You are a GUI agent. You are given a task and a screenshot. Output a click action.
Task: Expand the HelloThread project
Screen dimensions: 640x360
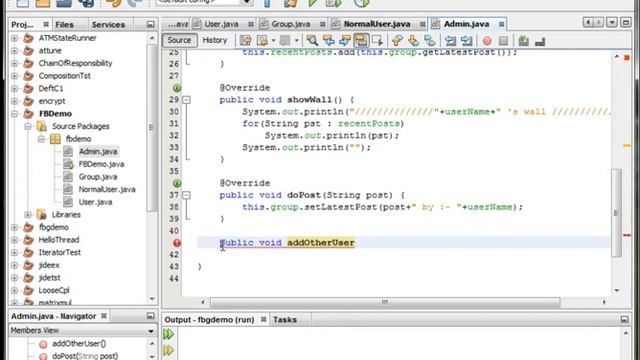click(14, 240)
